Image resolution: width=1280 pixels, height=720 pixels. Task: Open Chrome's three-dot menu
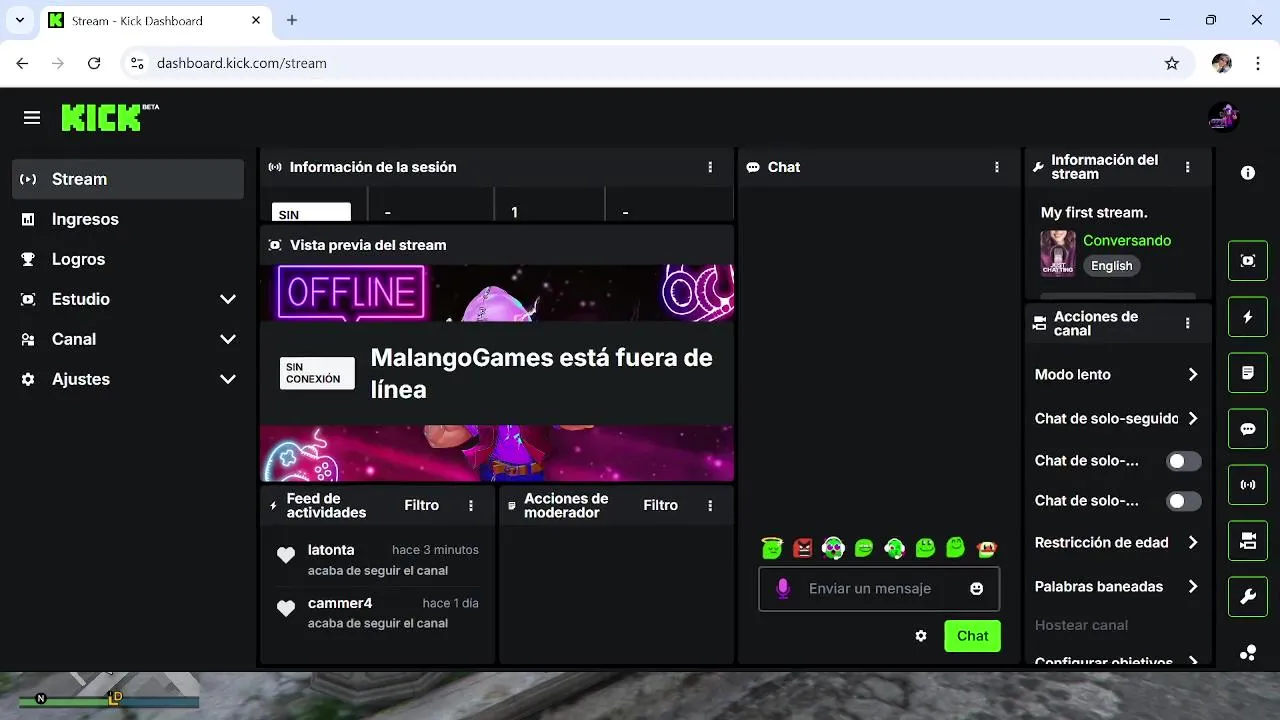(x=1258, y=63)
